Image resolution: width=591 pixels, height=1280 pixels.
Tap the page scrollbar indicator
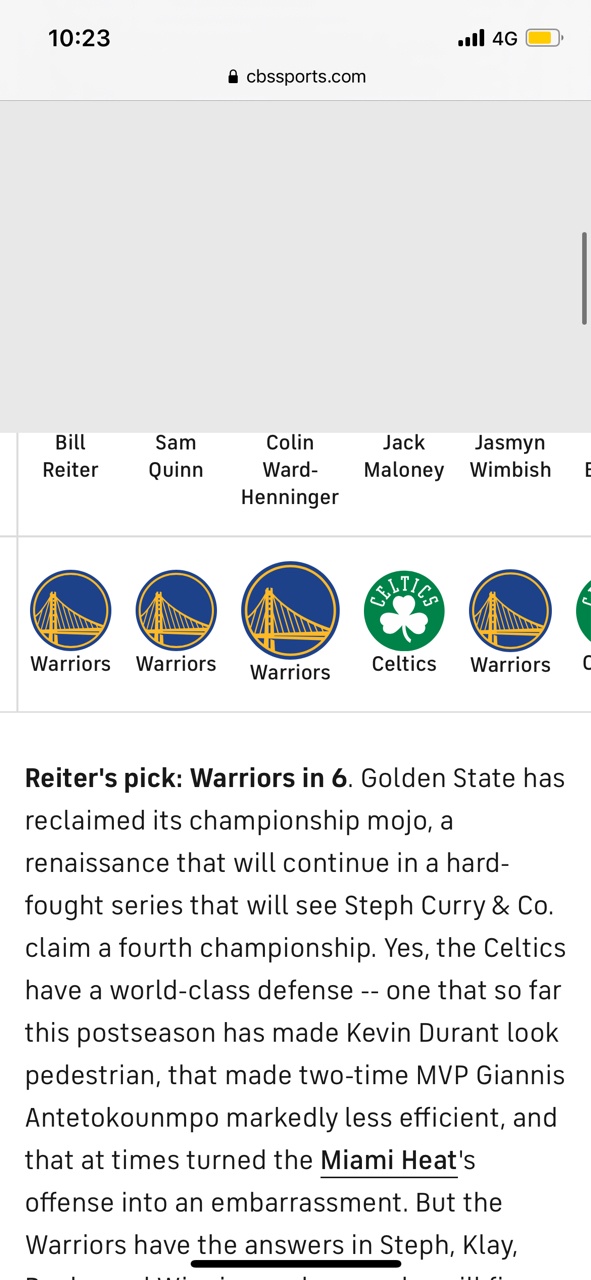(x=584, y=278)
